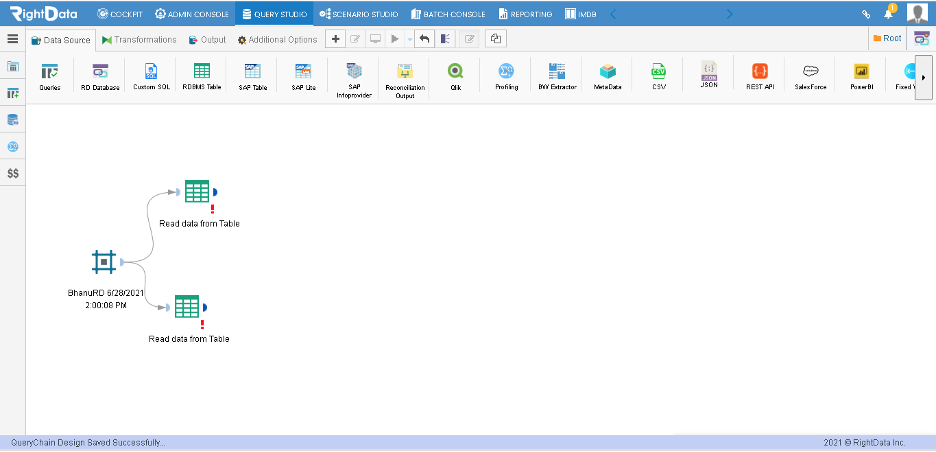Open the Transformations tab
This screenshot has height=452, width=936.
pyautogui.click(x=139, y=39)
